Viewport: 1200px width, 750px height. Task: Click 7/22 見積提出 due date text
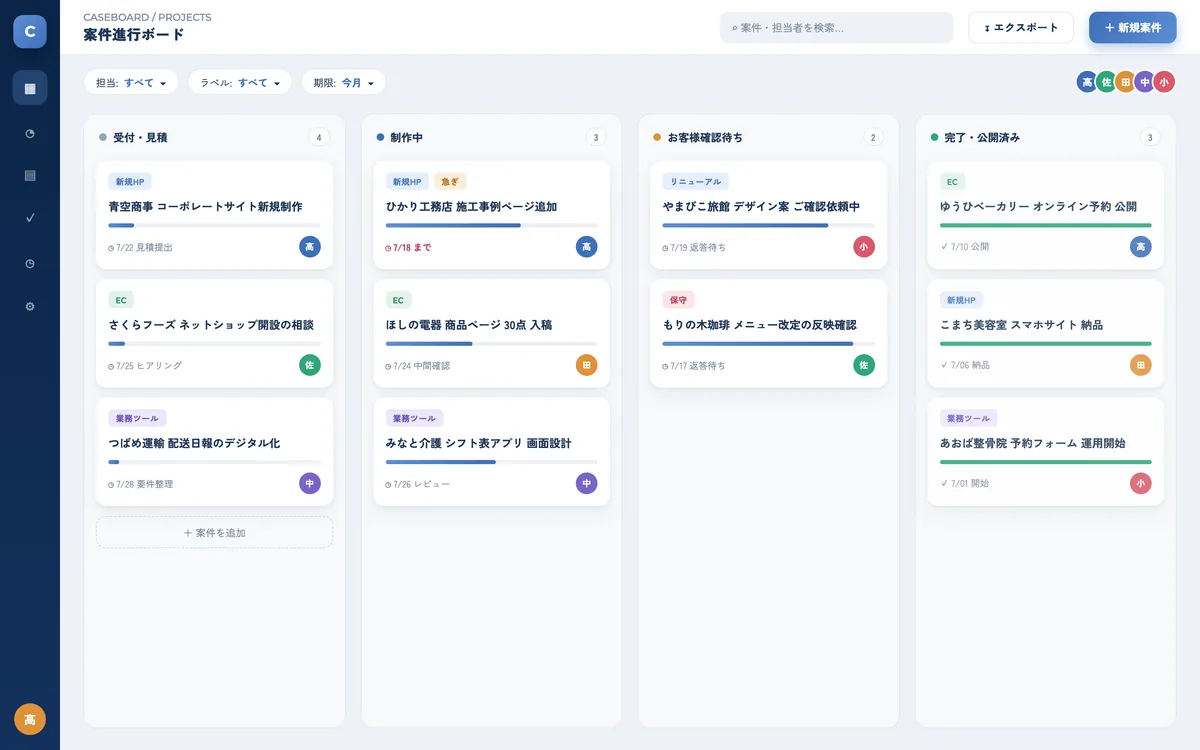(140, 247)
